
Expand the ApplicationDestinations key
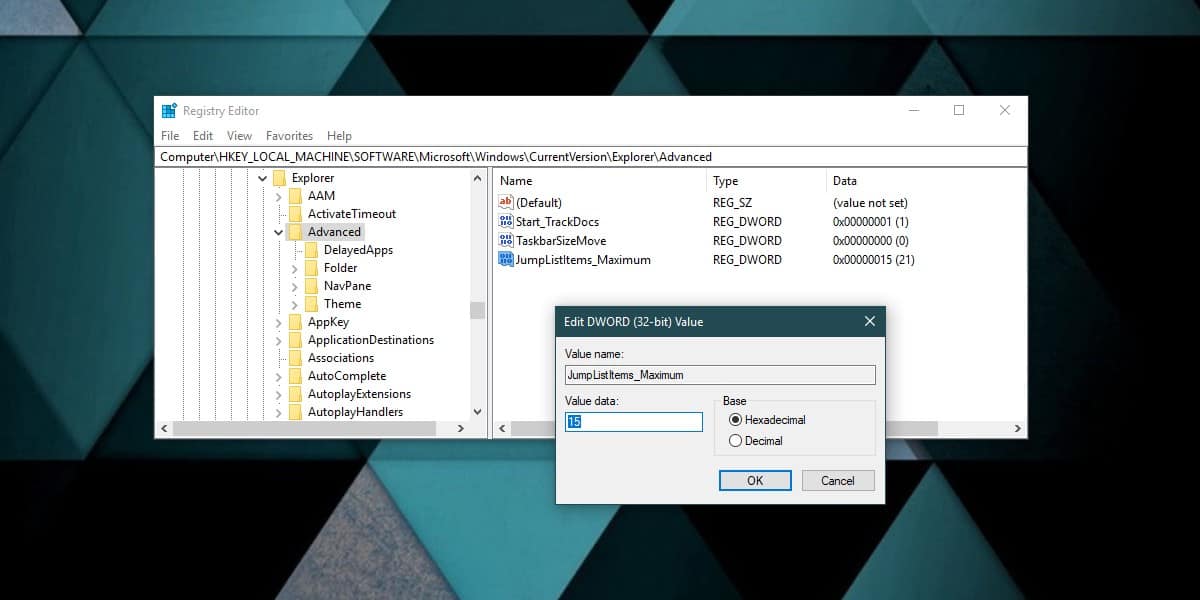[279, 340]
